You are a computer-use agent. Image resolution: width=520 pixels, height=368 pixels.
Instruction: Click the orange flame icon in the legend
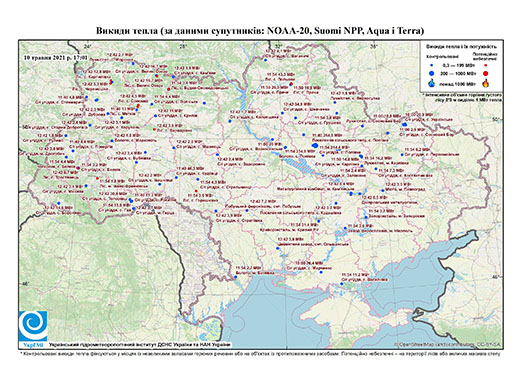pyautogui.click(x=486, y=83)
